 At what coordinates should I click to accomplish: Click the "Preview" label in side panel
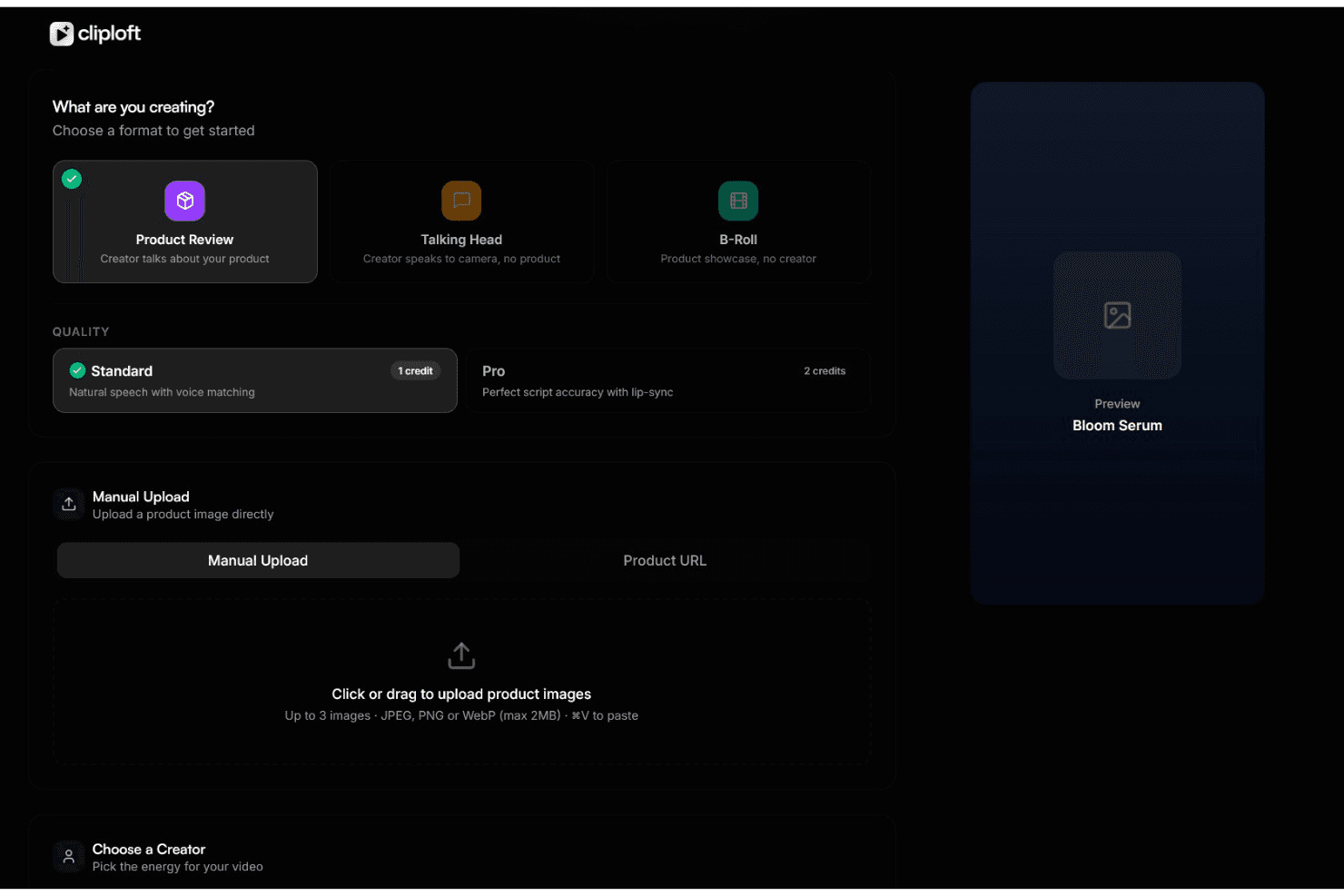pos(1117,404)
